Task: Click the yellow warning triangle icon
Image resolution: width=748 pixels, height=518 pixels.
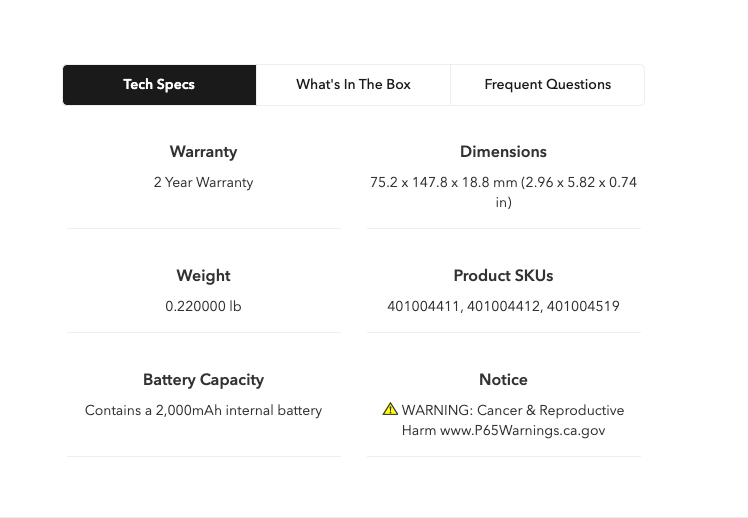Action: tap(390, 409)
